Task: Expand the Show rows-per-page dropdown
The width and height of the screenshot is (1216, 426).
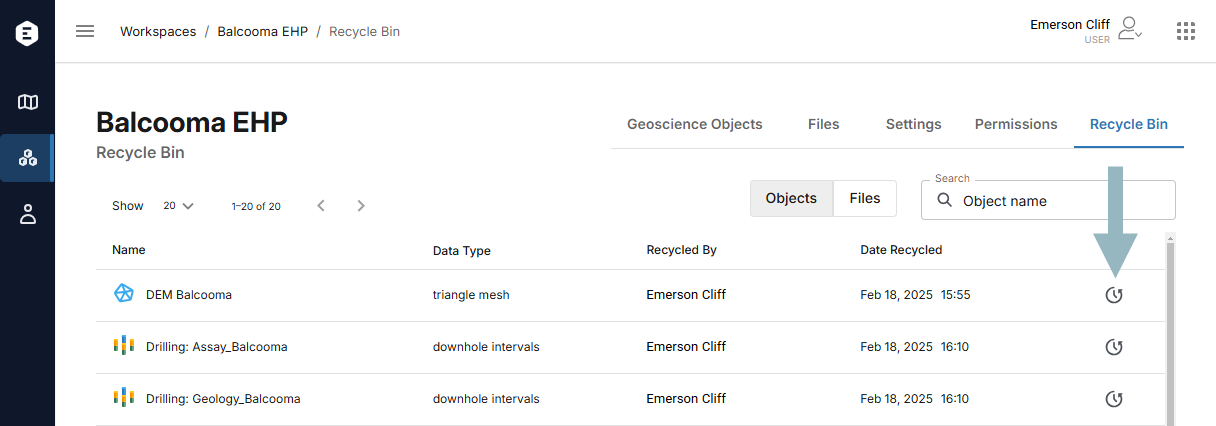Action: click(x=179, y=206)
